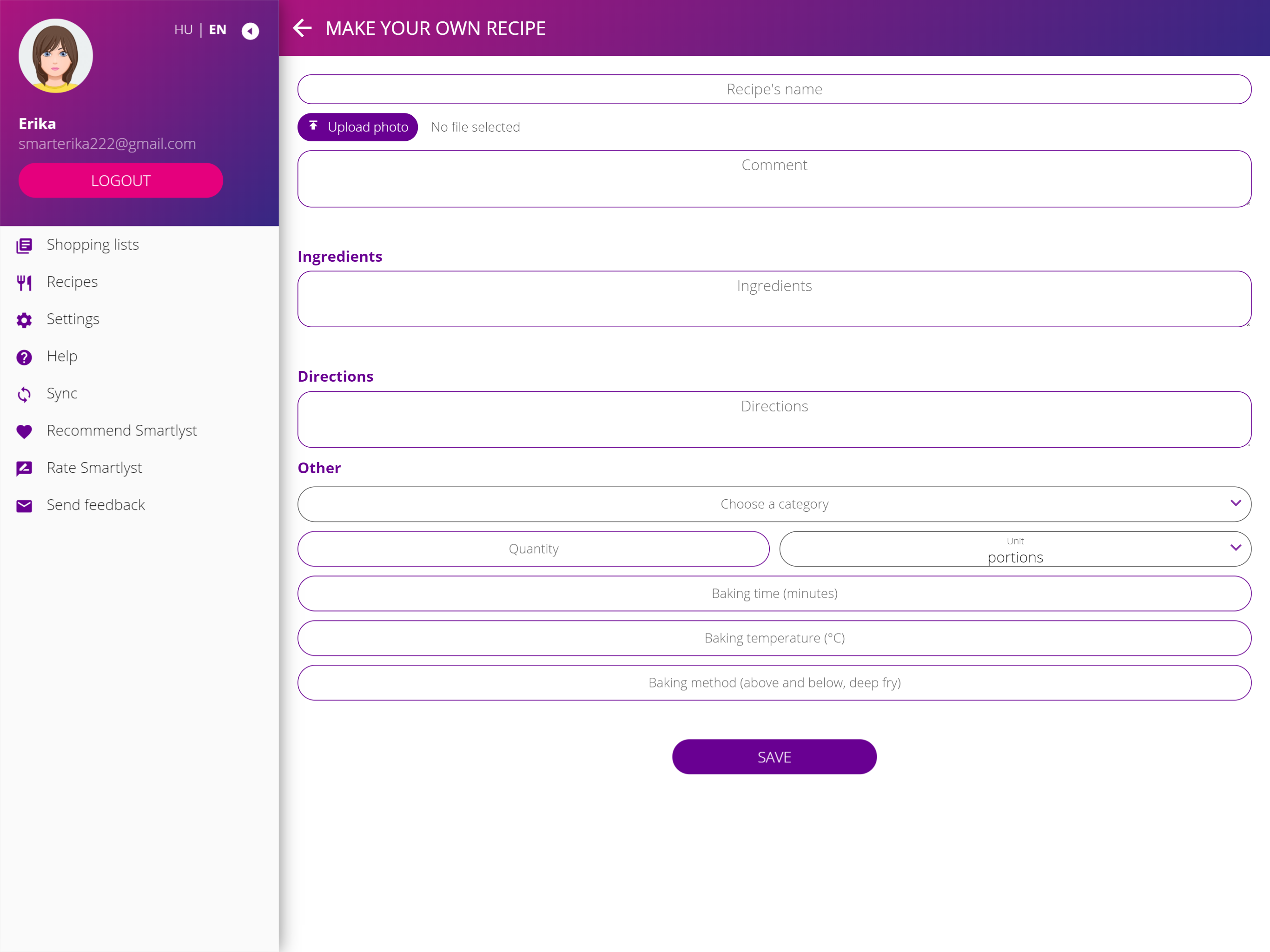Focus the Quantity field
This screenshot has height=952, width=1270.
533,549
